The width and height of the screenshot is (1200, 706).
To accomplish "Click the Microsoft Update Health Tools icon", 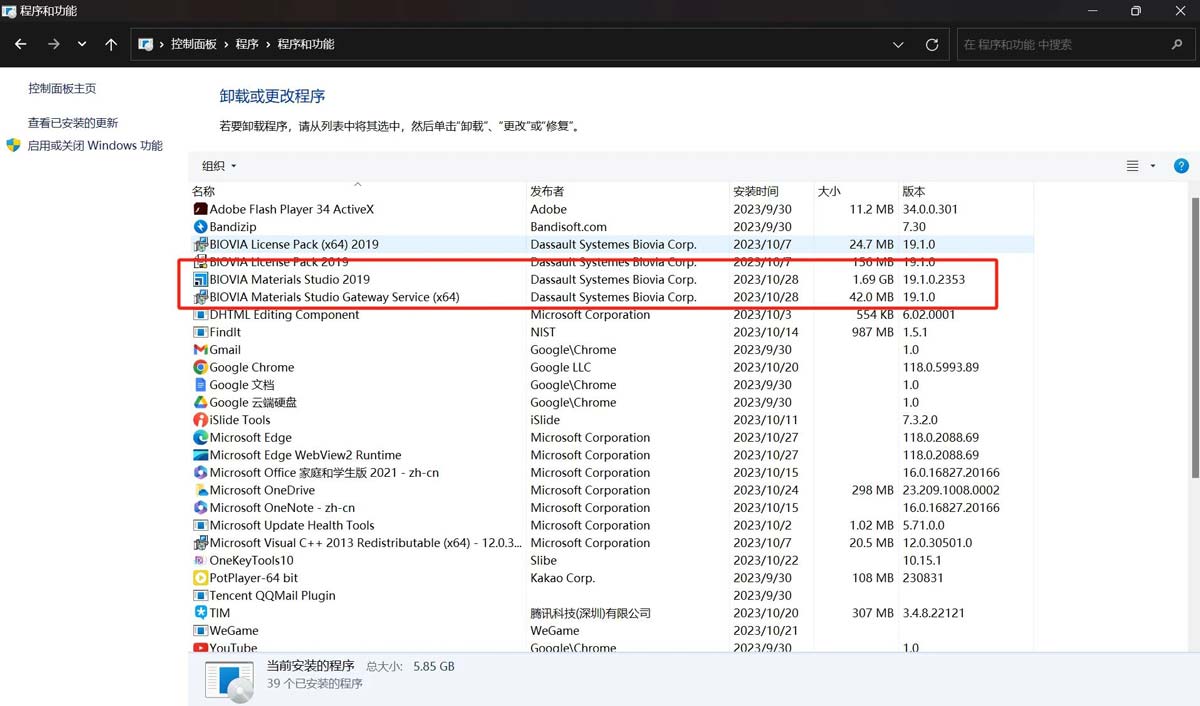I will 200,525.
